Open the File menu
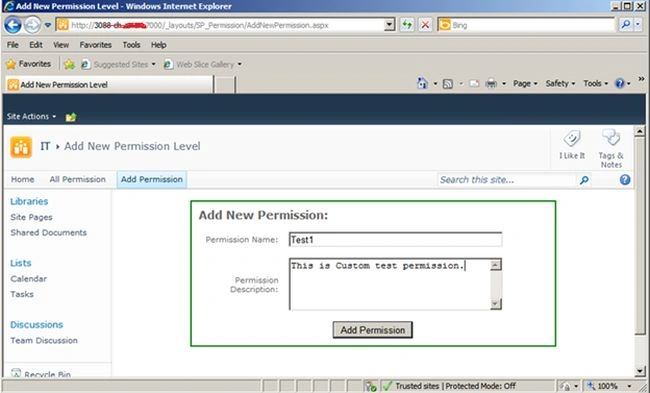The width and height of the screenshot is (650, 393). (12, 45)
